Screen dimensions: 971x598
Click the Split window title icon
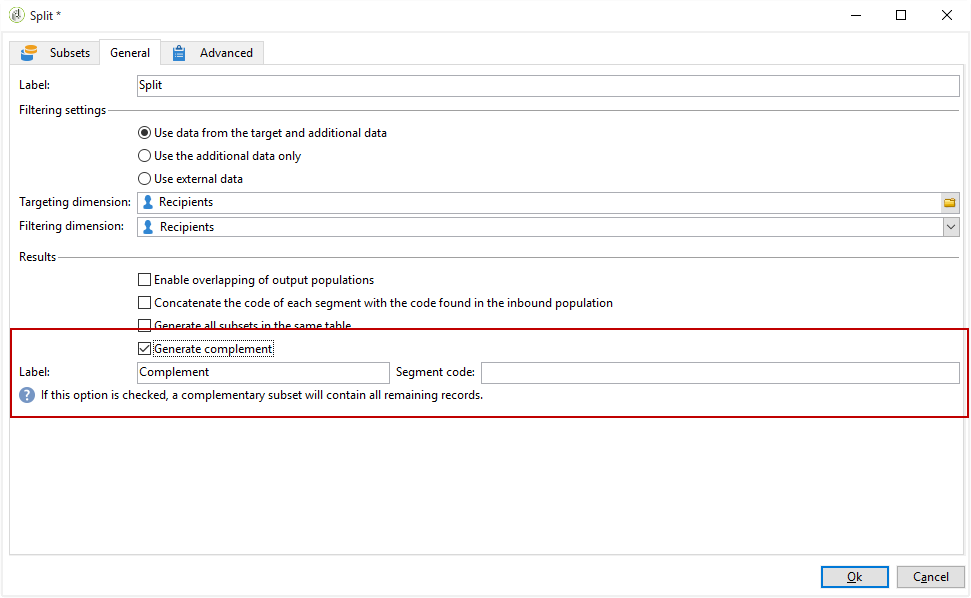point(17,15)
